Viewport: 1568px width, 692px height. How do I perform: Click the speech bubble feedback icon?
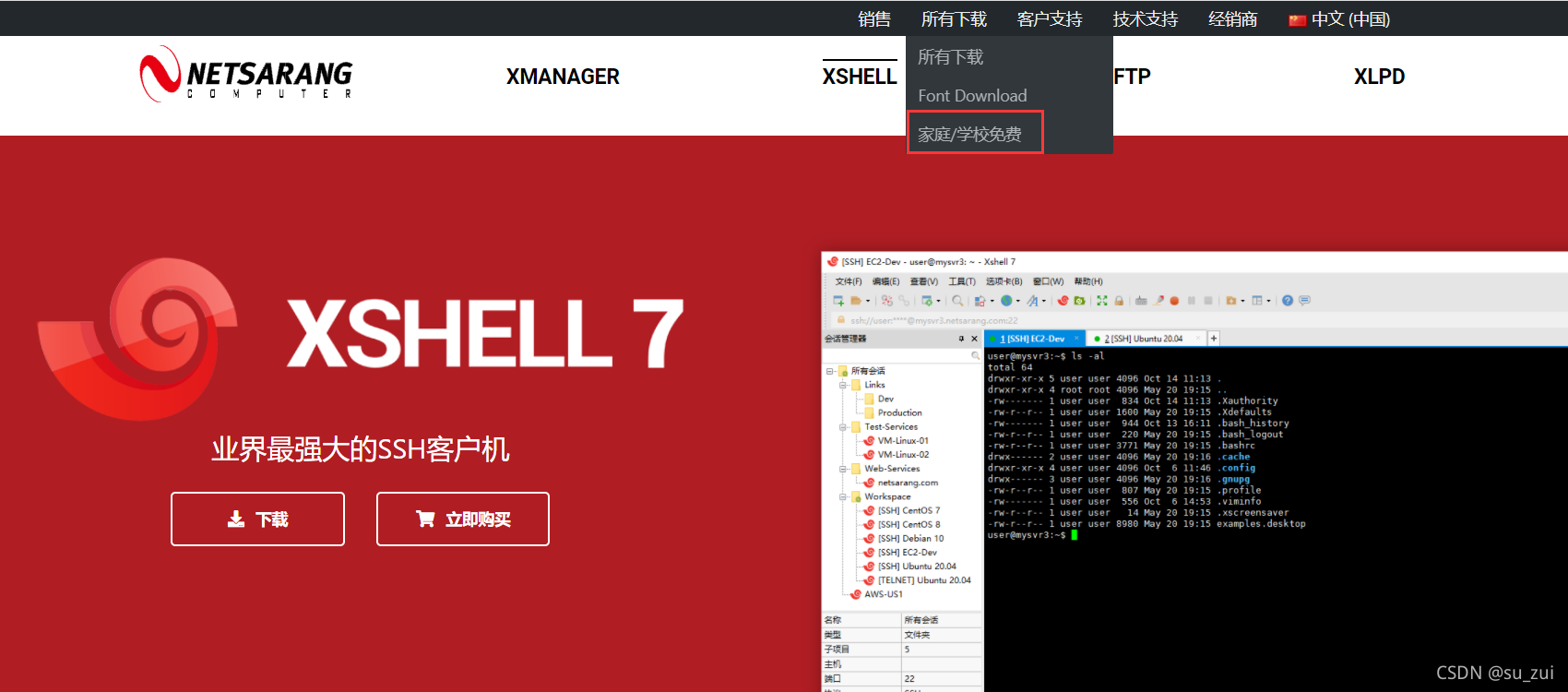click(x=1304, y=301)
